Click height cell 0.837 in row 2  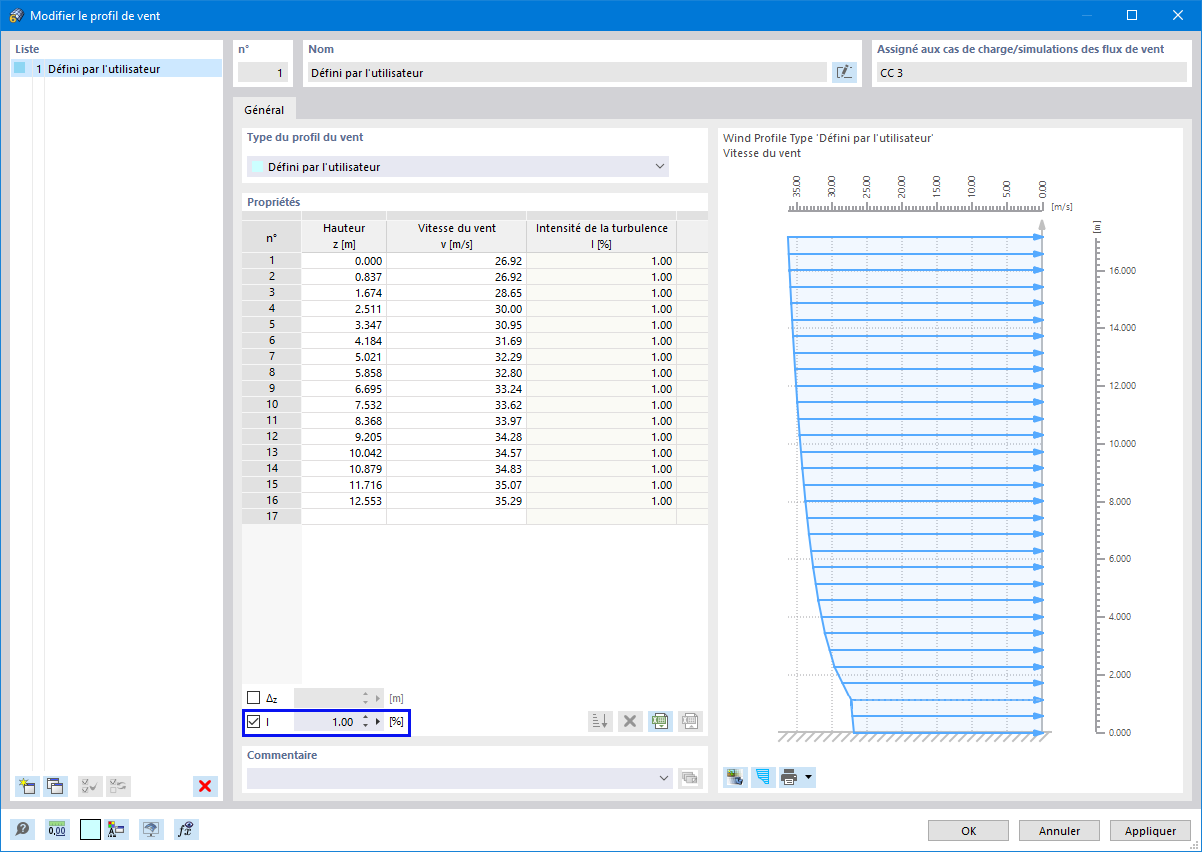pos(344,276)
